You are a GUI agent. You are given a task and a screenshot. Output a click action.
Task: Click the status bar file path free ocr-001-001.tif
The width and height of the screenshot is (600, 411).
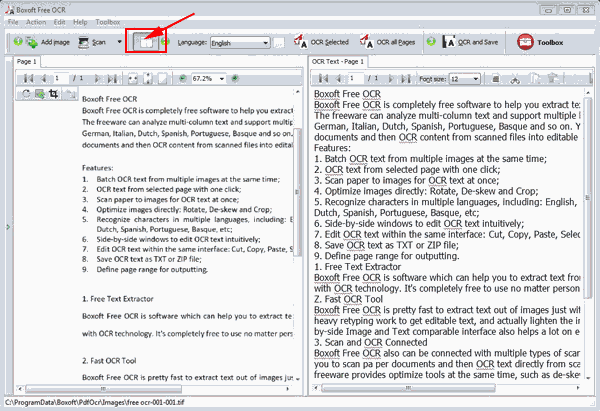pos(95,403)
